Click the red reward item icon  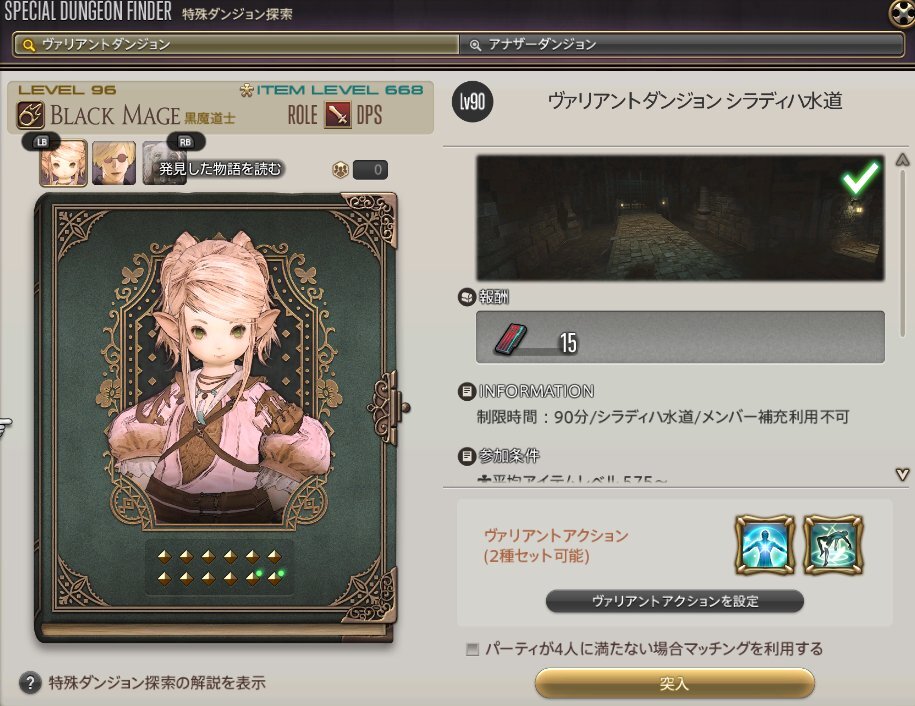click(x=510, y=340)
